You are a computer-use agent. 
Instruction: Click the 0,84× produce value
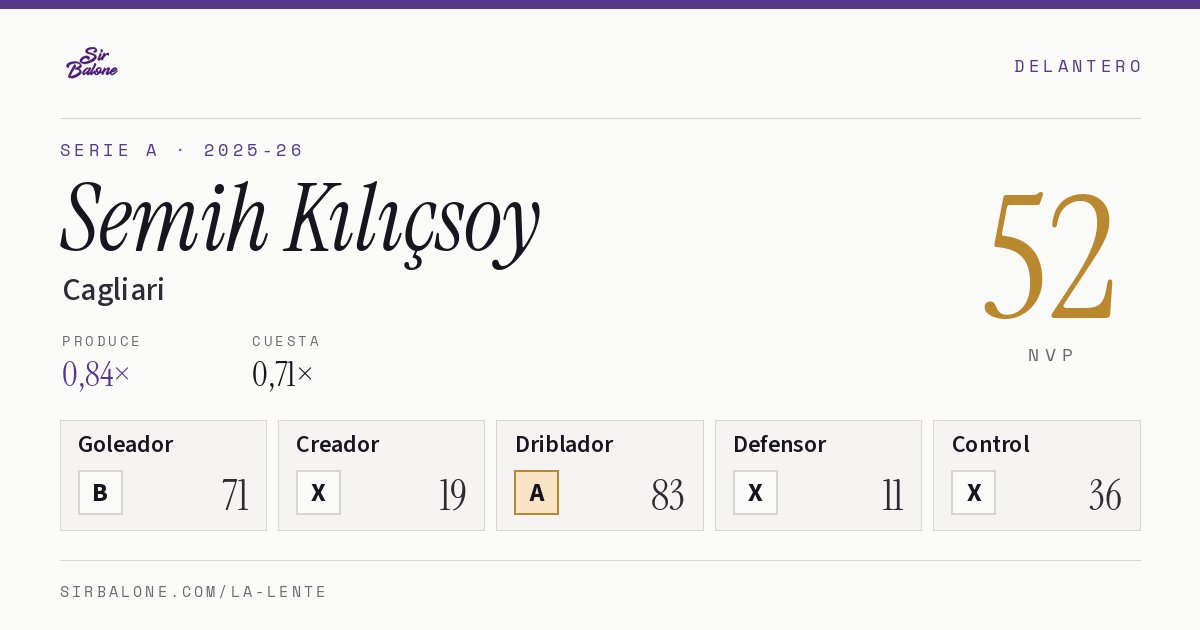coord(96,374)
